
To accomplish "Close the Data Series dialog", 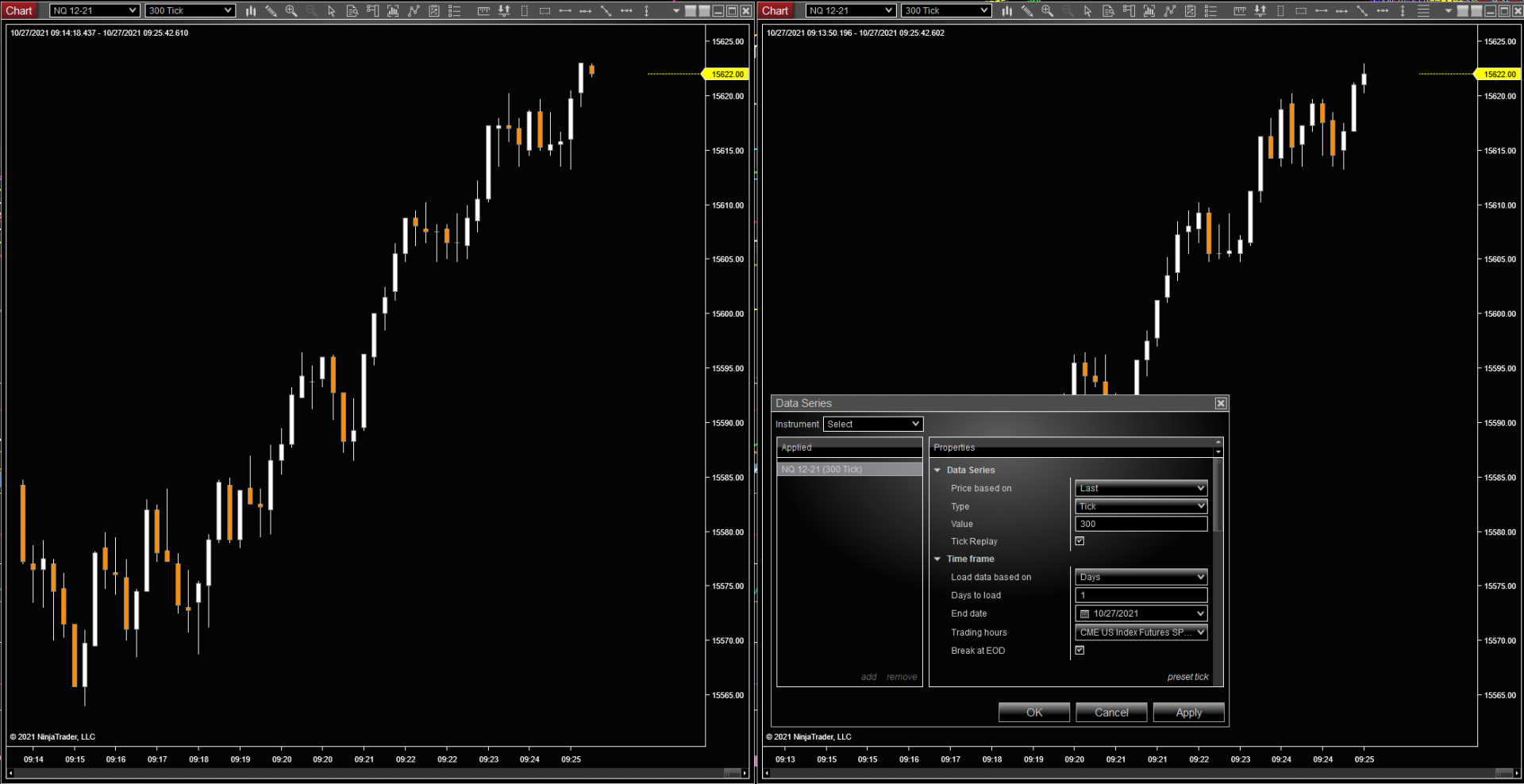I will tap(1221, 403).
